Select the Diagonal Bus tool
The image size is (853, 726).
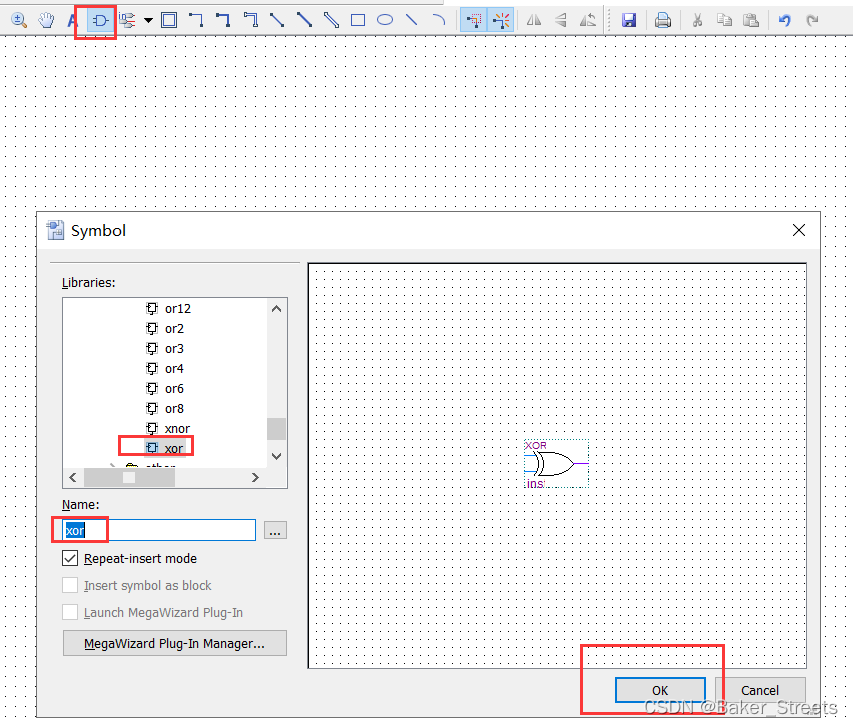tap(304, 21)
